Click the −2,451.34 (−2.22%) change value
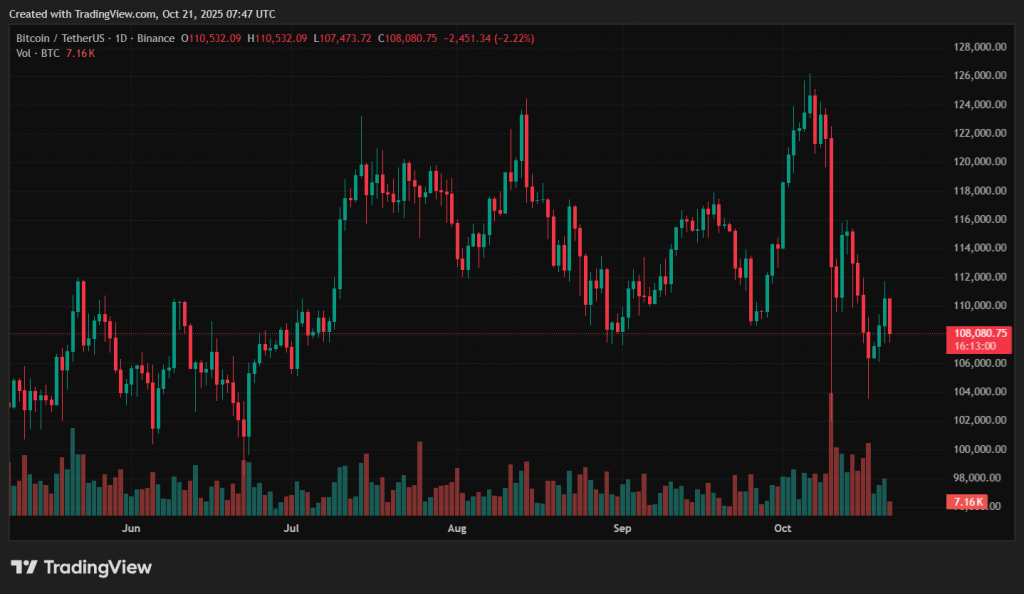The image size is (1024, 594). [487, 38]
